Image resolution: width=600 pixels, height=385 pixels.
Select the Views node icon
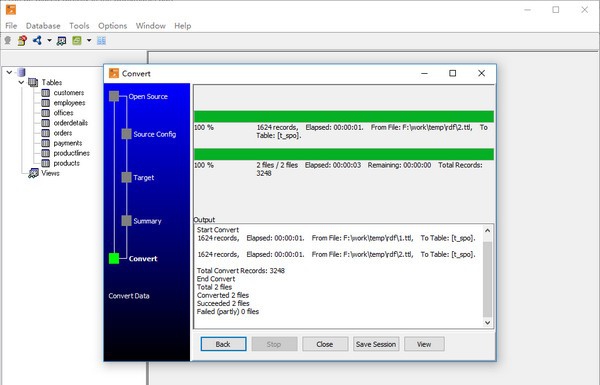[33, 173]
